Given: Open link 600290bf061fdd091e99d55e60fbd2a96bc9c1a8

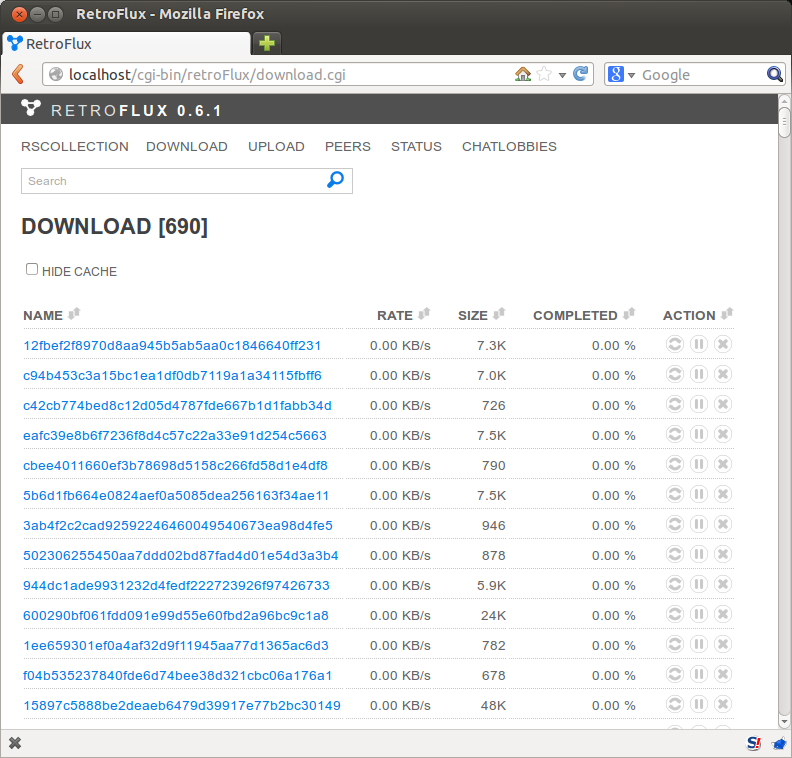Looking at the screenshot, I should pos(176,616).
